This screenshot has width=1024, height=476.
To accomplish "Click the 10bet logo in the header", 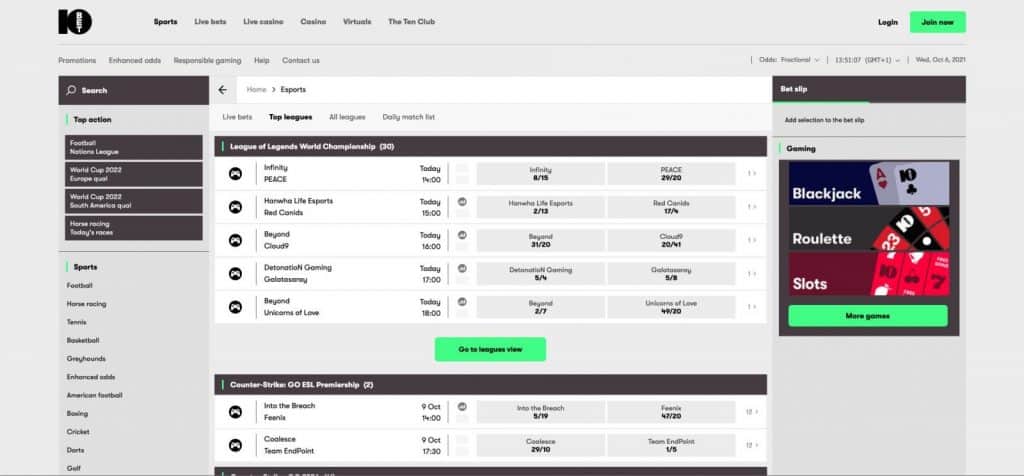I will [75, 21].
